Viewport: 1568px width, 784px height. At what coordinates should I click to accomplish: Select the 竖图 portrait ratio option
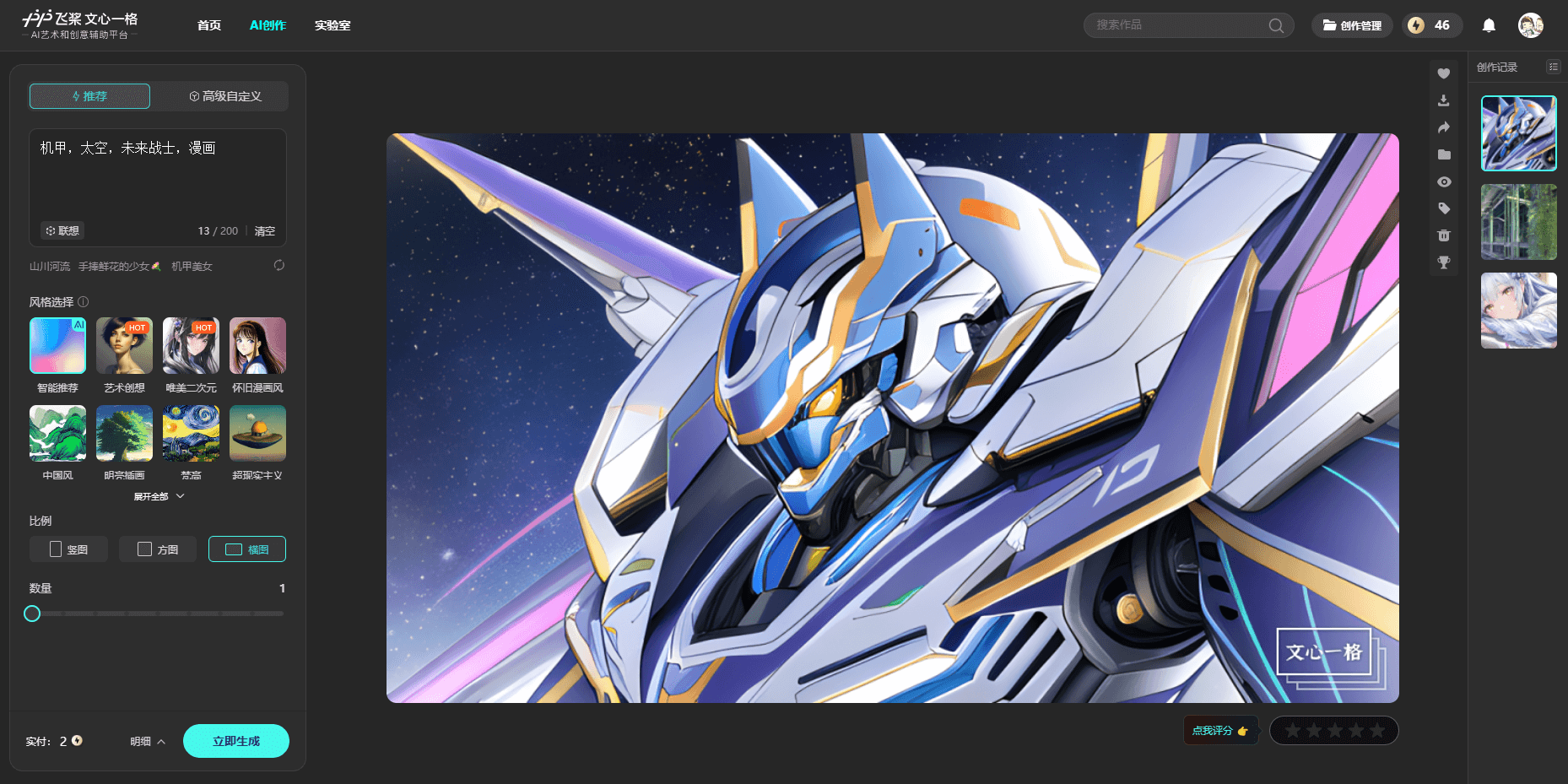68,549
